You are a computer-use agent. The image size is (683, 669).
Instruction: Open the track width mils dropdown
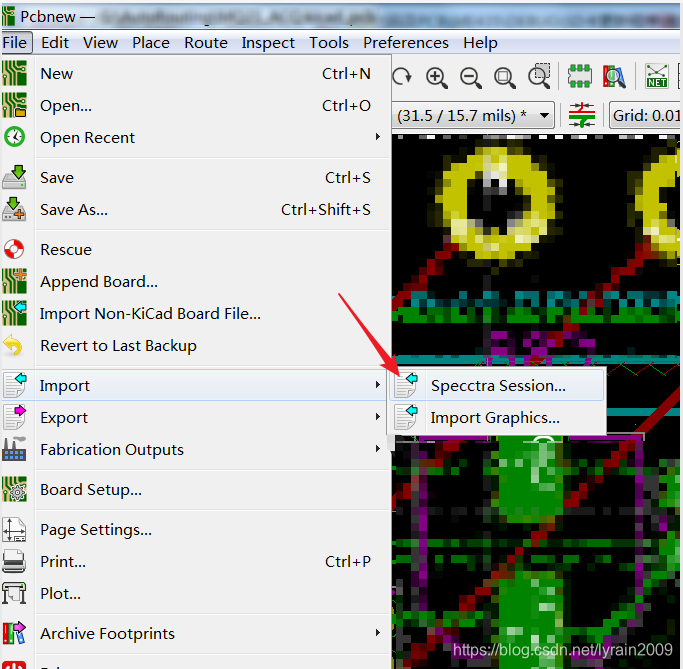pos(473,115)
